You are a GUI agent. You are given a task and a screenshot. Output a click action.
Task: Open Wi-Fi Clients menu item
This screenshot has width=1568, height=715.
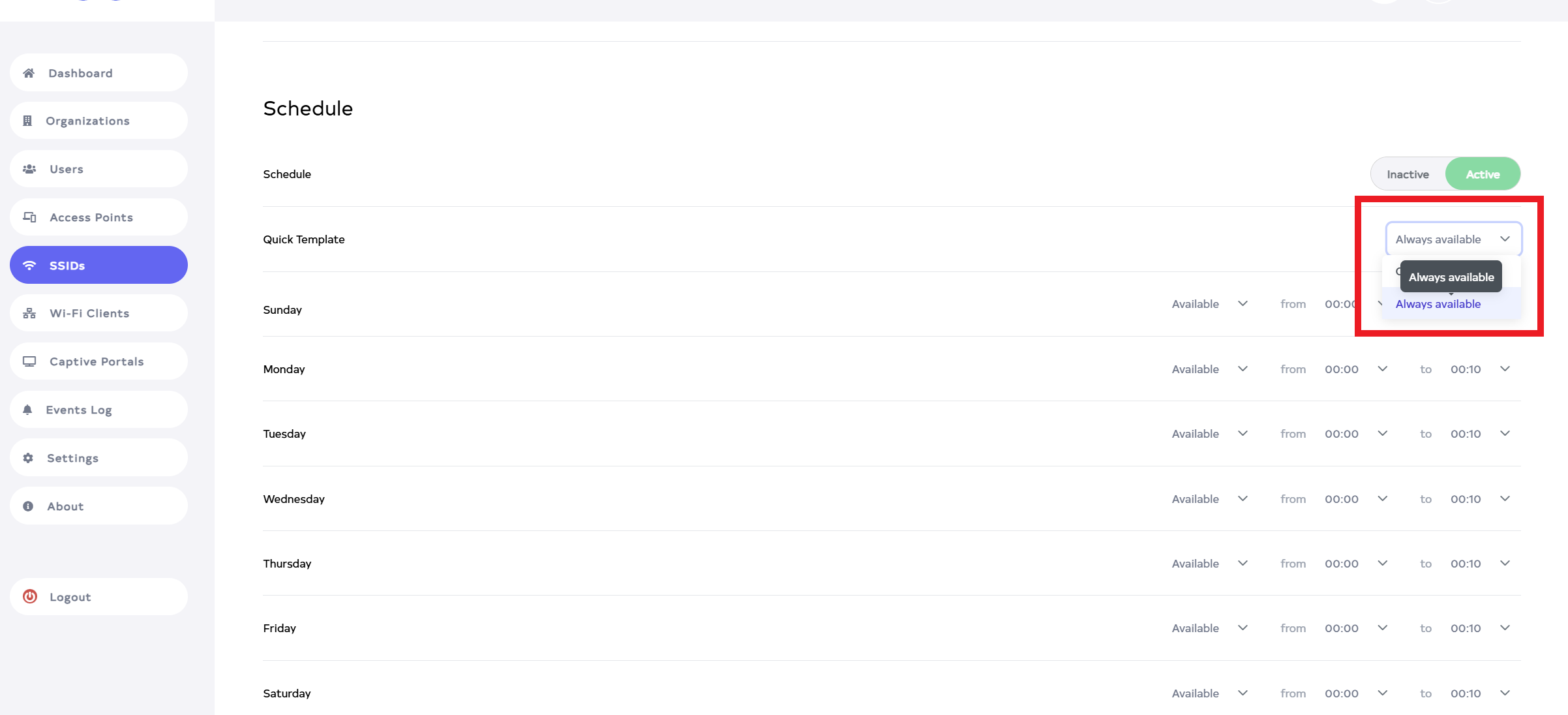coord(89,313)
